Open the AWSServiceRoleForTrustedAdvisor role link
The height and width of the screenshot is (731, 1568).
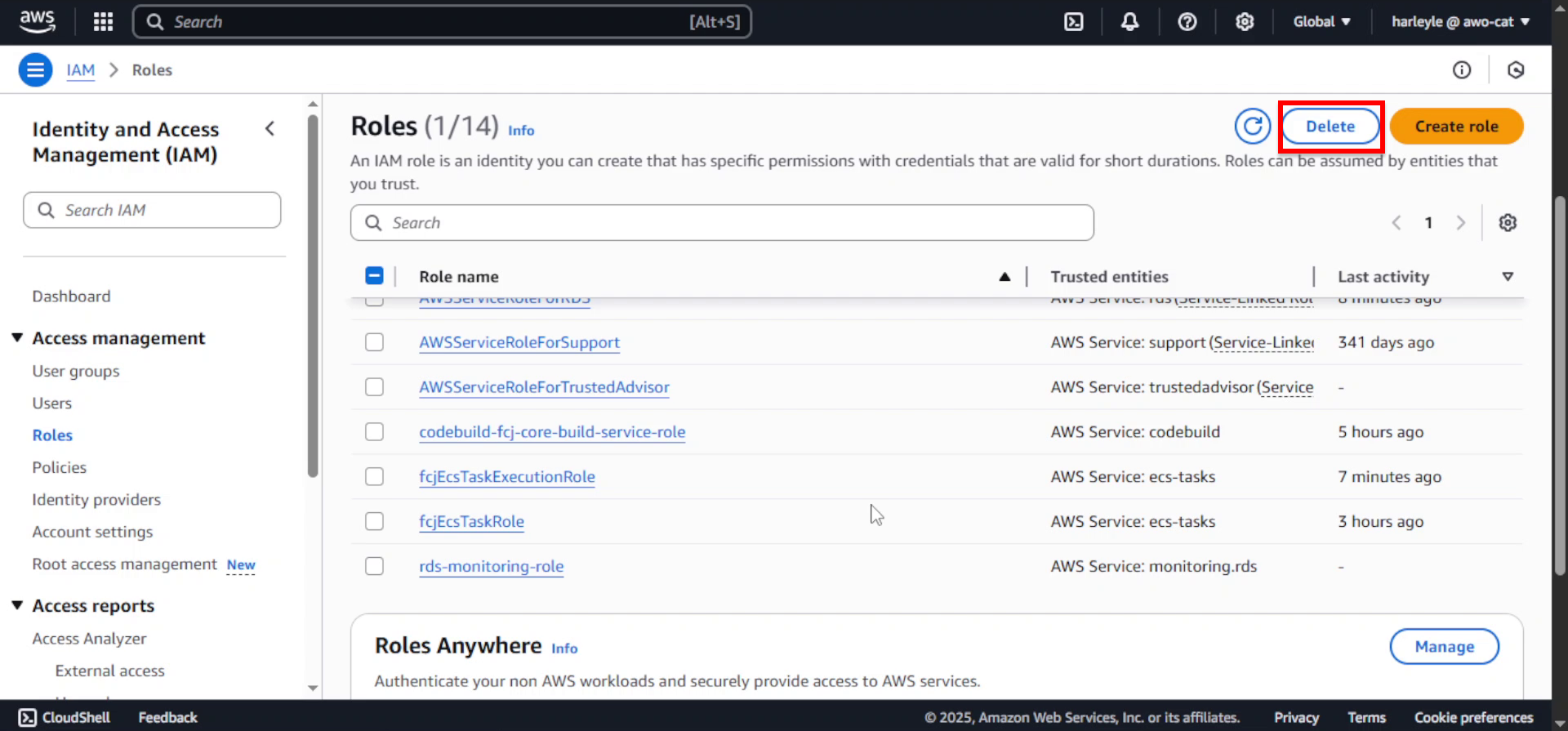tap(544, 387)
